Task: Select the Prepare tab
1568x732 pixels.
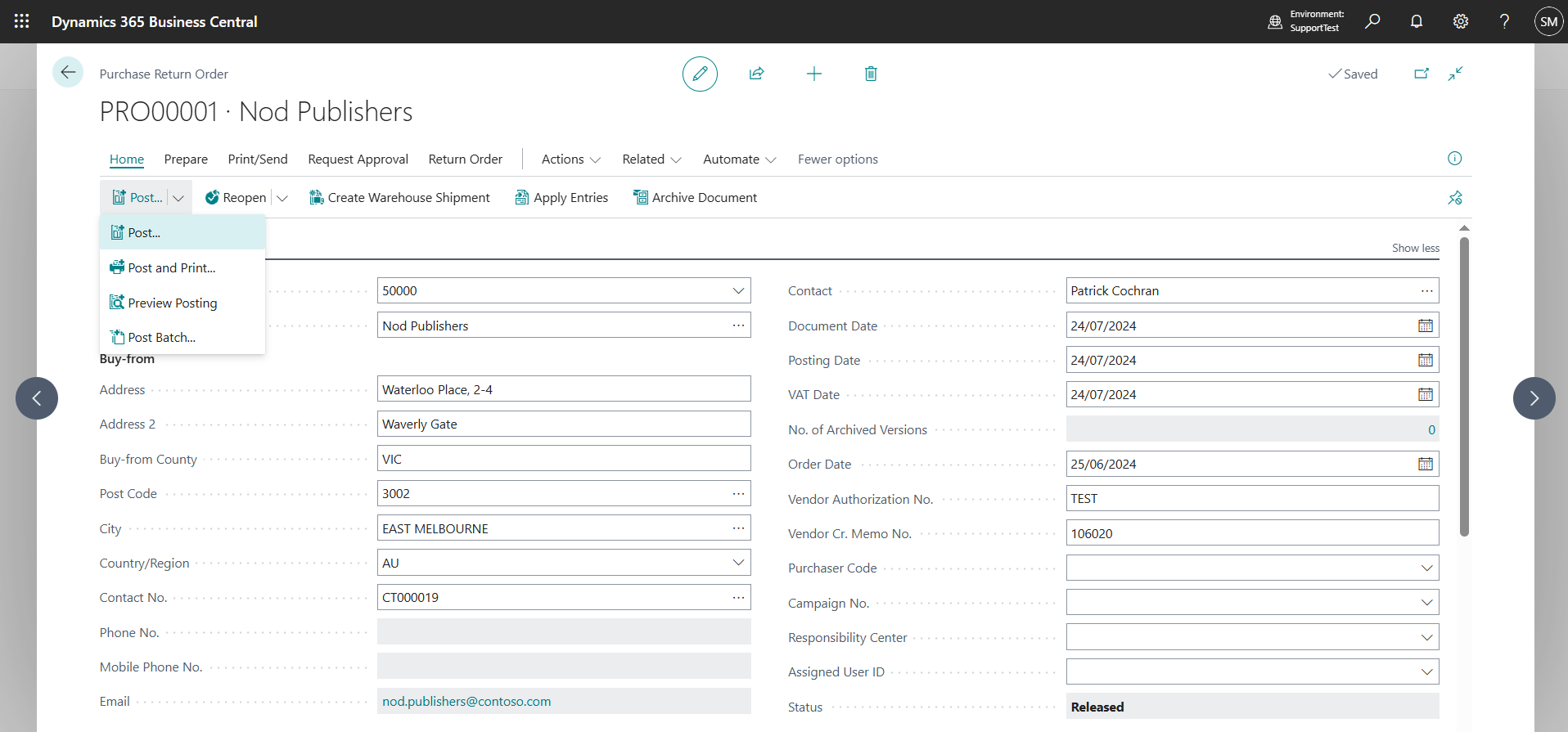Action: pyautogui.click(x=186, y=159)
